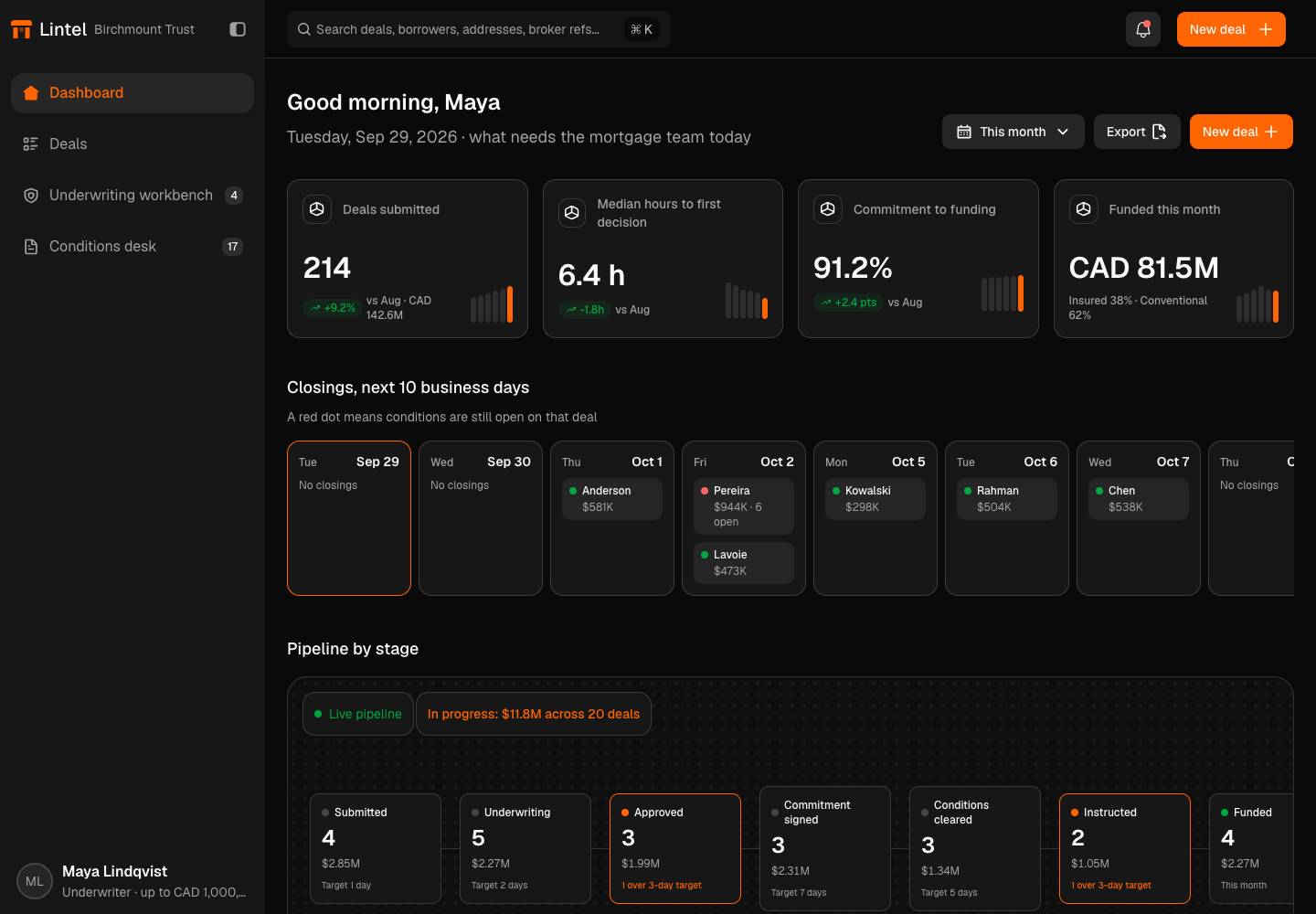Image resolution: width=1316 pixels, height=914 pixels.
Task: Click the This month chevron arrow
Action: coord(1063,132)
